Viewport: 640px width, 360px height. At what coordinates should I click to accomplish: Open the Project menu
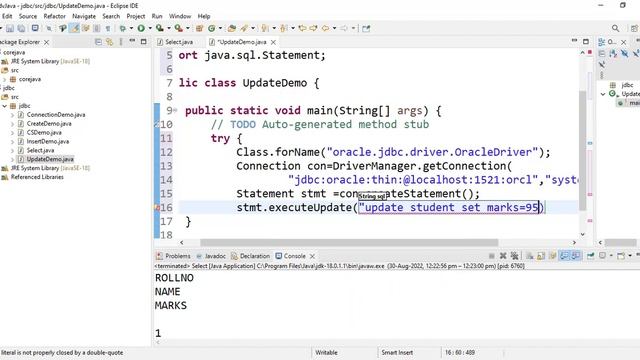[136, 16]
